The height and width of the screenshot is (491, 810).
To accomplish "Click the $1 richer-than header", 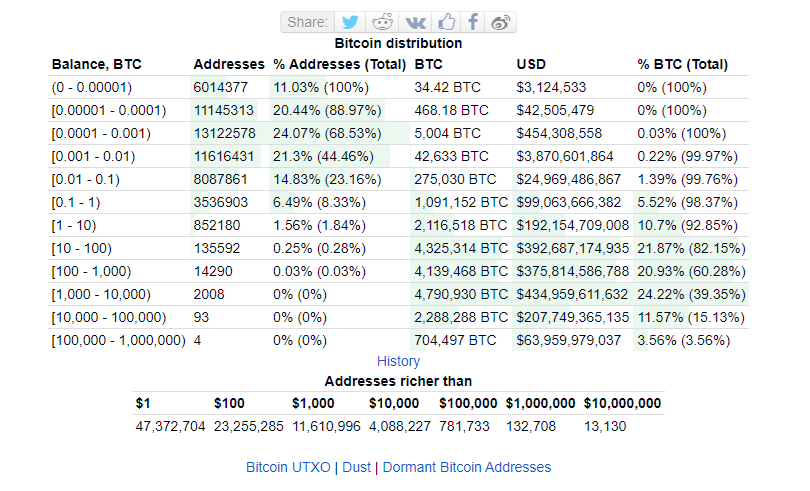I will tap(143, 404).
